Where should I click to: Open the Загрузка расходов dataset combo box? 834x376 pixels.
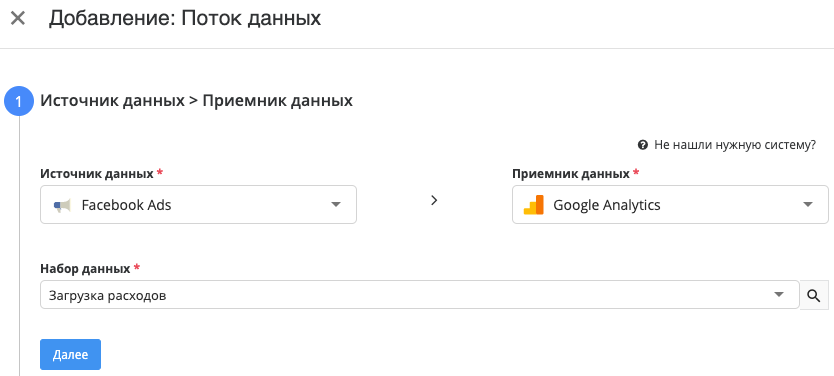click(x=420, y=295)
